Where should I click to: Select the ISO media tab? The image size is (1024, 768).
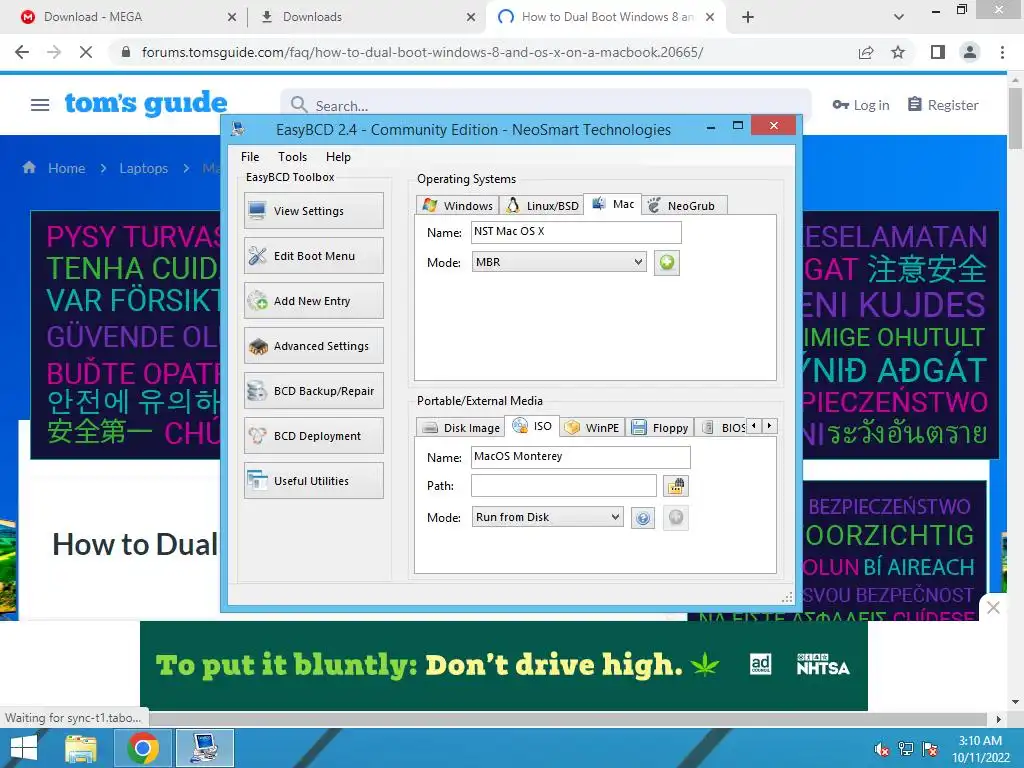(x=532, y=426)
